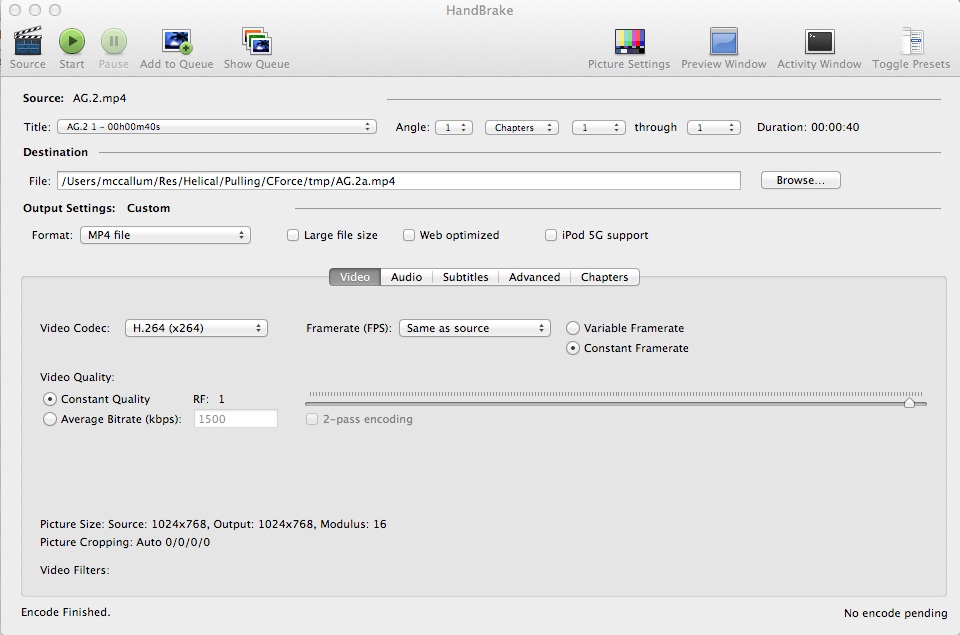
Task: Select the Average Bitrate option
Action: 50,419
